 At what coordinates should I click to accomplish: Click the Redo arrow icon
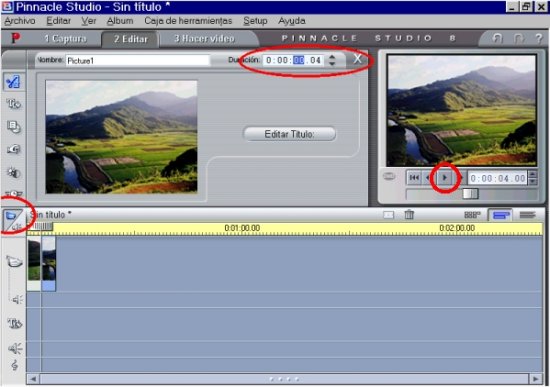[518, 38]
